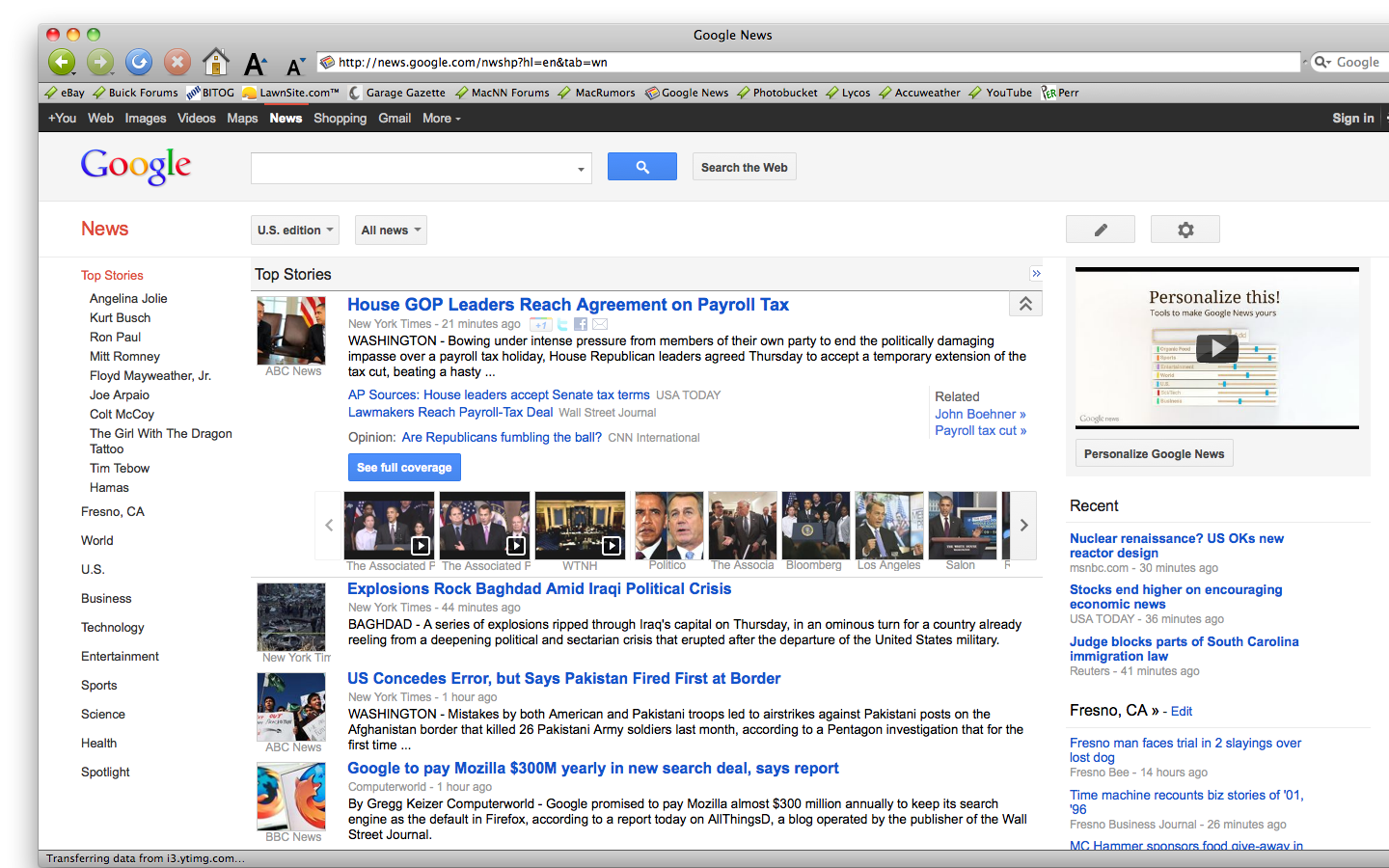
Task: Show next images with the carousel right arrow
Action: (1023, 525)
